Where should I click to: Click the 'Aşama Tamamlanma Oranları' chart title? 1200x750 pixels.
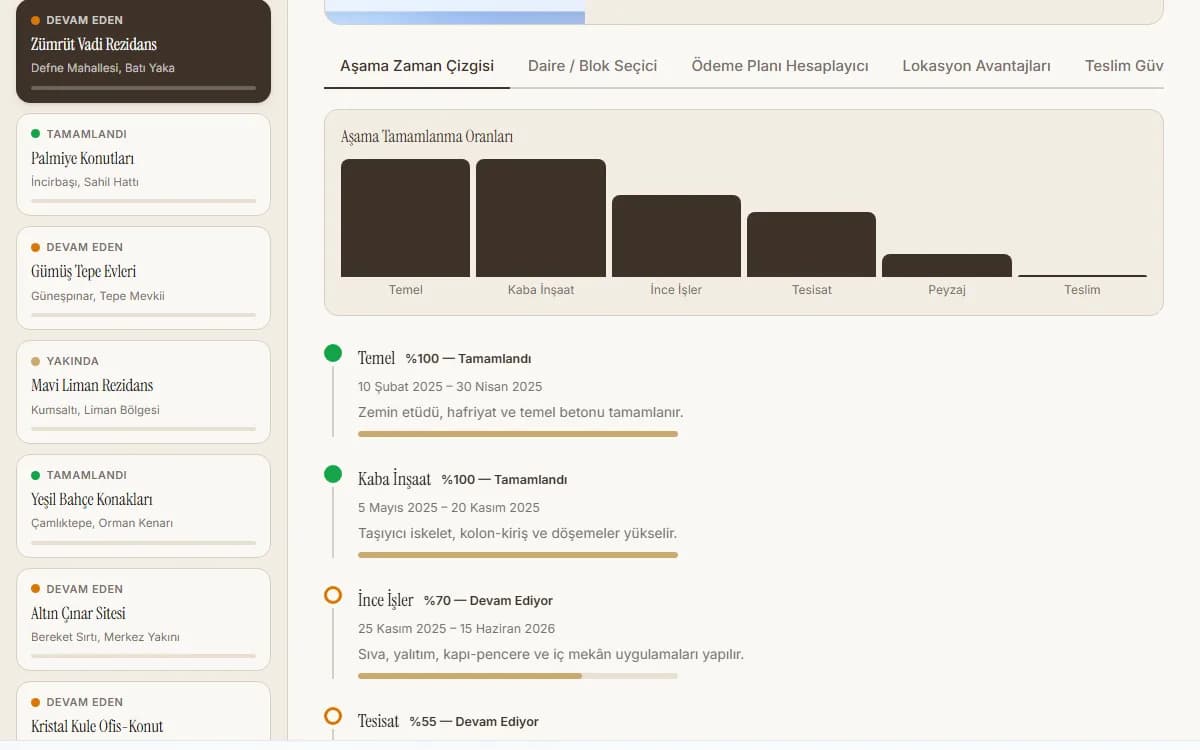(x=427, y=137)
